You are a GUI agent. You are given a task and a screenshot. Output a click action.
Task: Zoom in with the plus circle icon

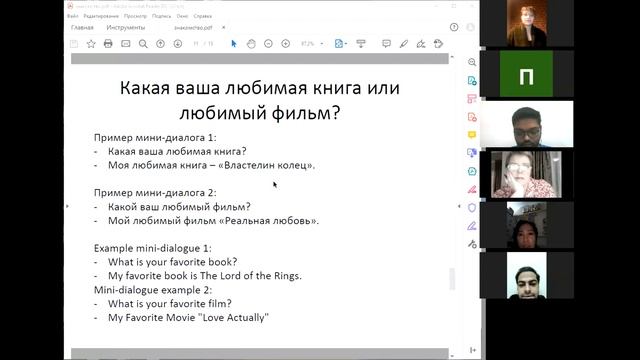click(x=286, y=44)
